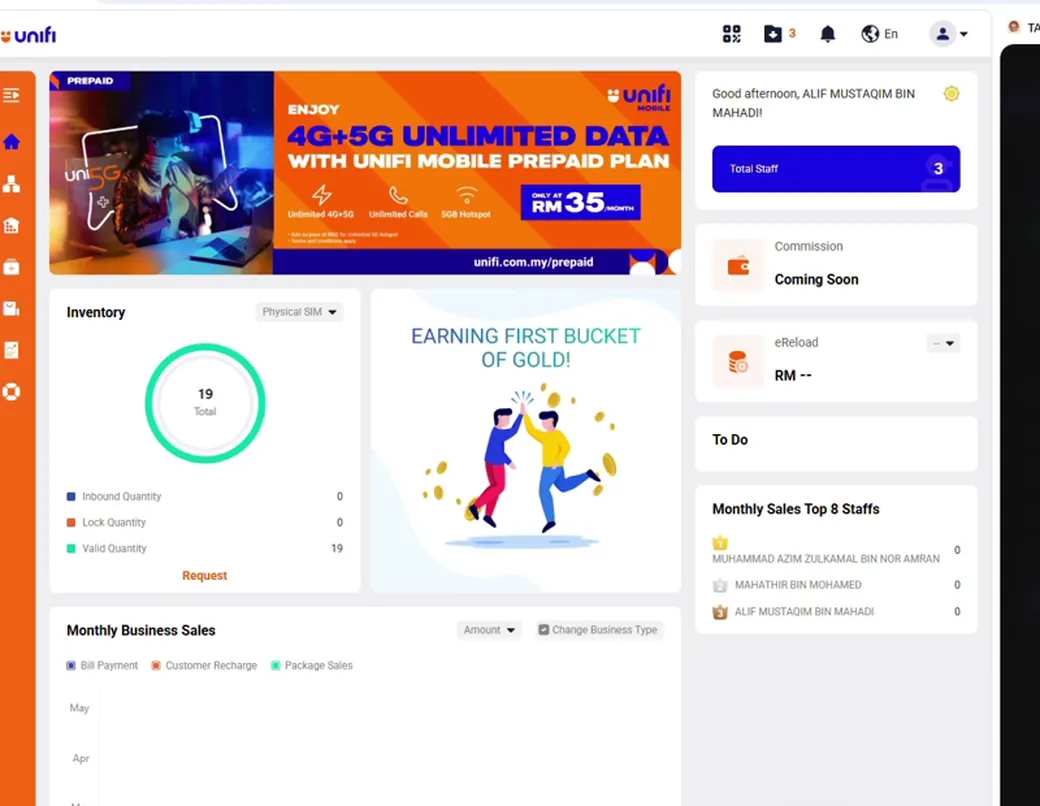1040x806 pixels.
Task: Open the Amount dropdown in Monthly Business Sales
Action: (x=489, y=630)
